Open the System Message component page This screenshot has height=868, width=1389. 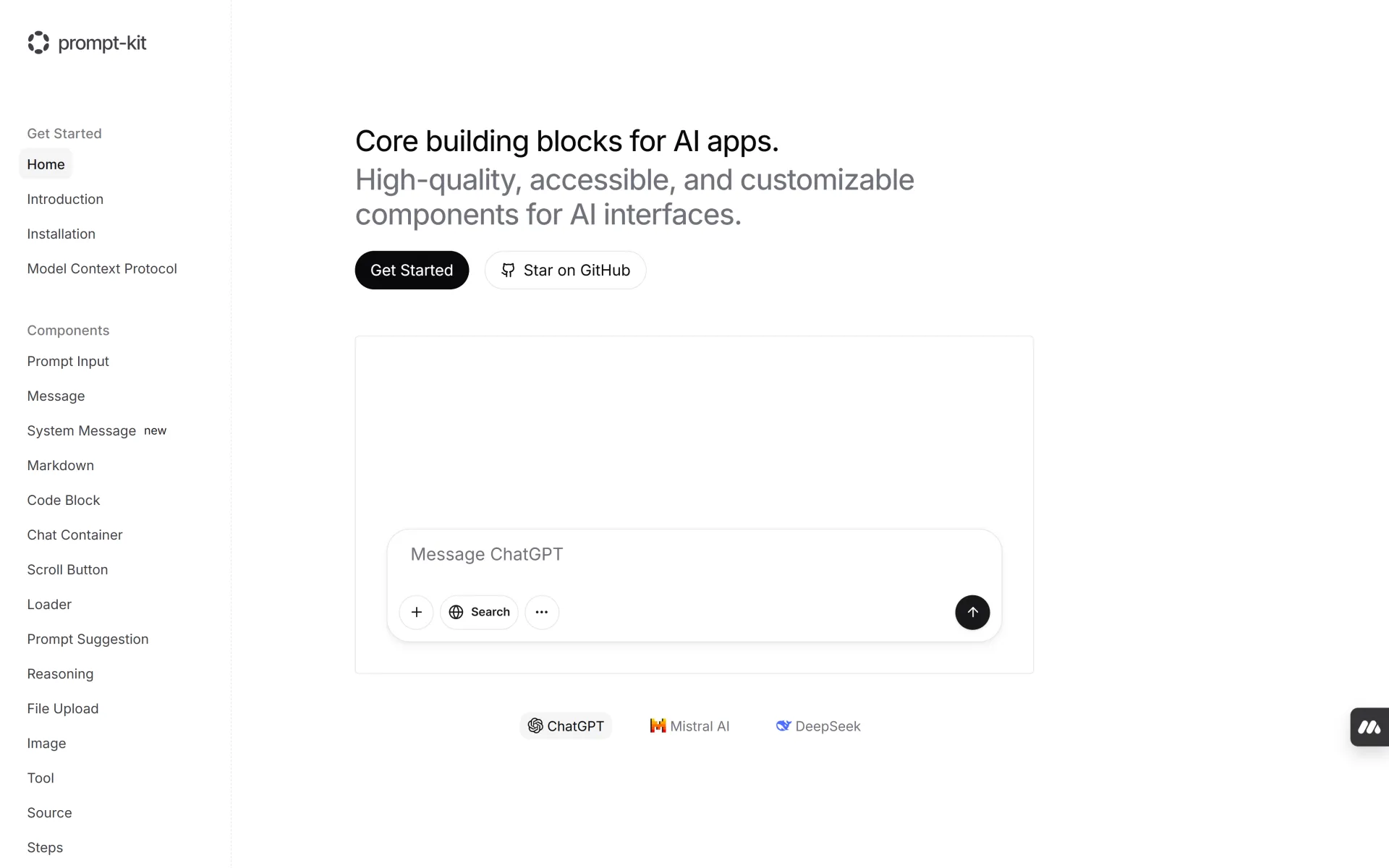(82, 430)
